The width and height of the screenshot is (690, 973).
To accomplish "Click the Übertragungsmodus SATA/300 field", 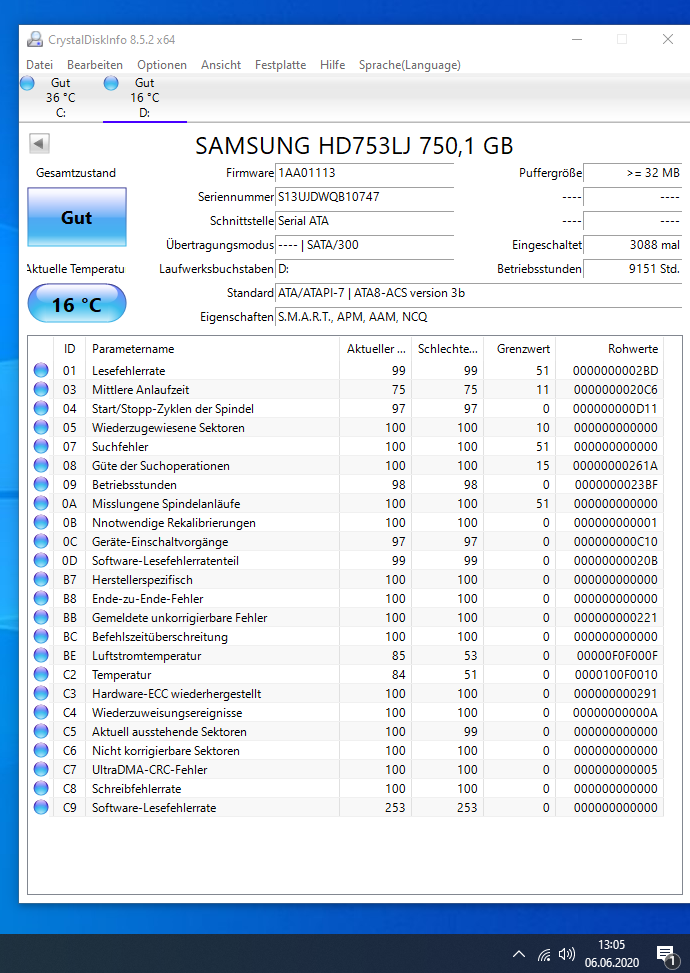I will coord(365,244).
